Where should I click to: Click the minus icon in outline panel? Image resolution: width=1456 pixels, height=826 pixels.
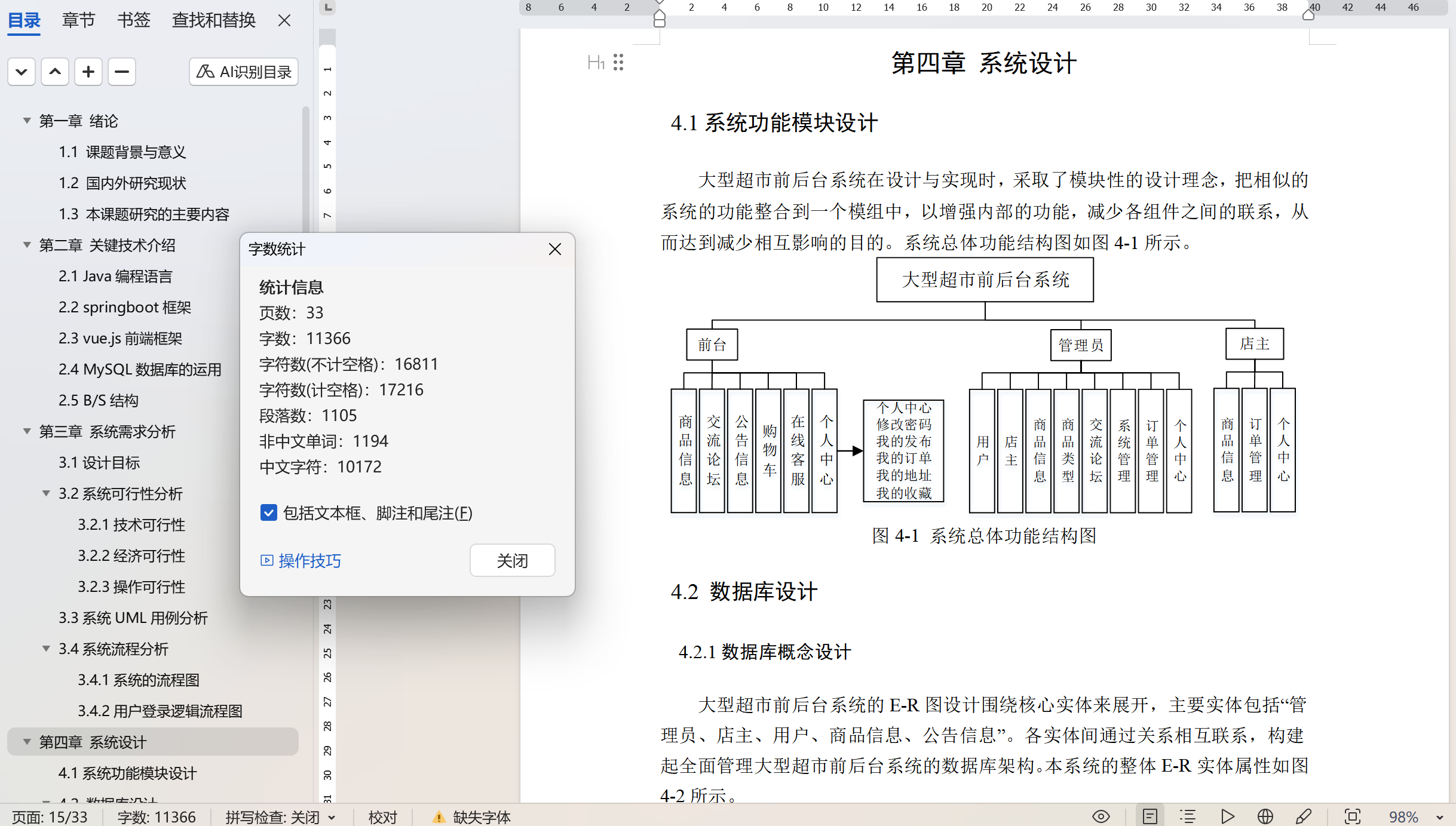point(122,72)
